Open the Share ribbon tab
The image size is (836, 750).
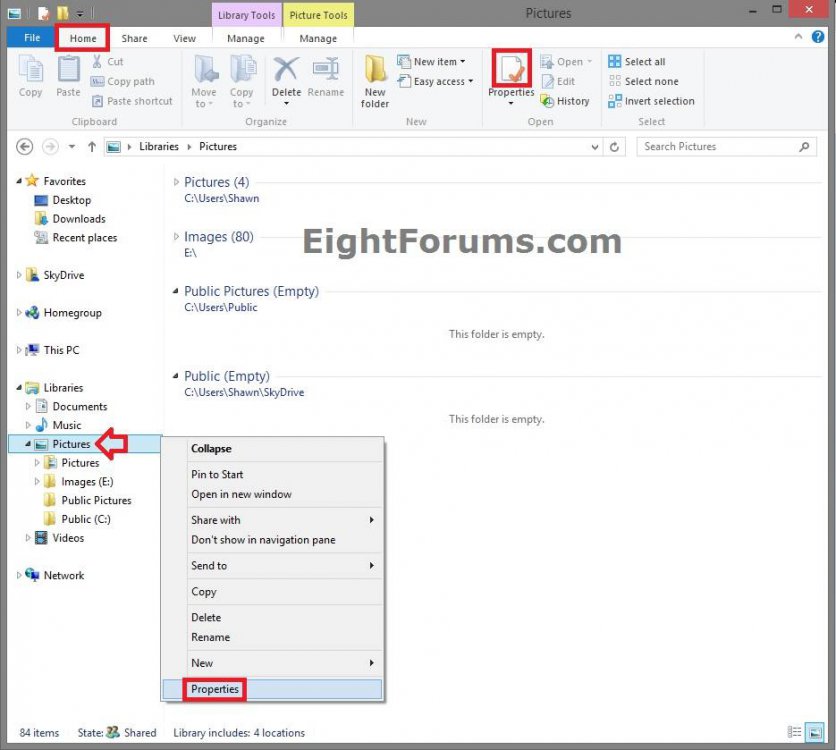[134, 39]
